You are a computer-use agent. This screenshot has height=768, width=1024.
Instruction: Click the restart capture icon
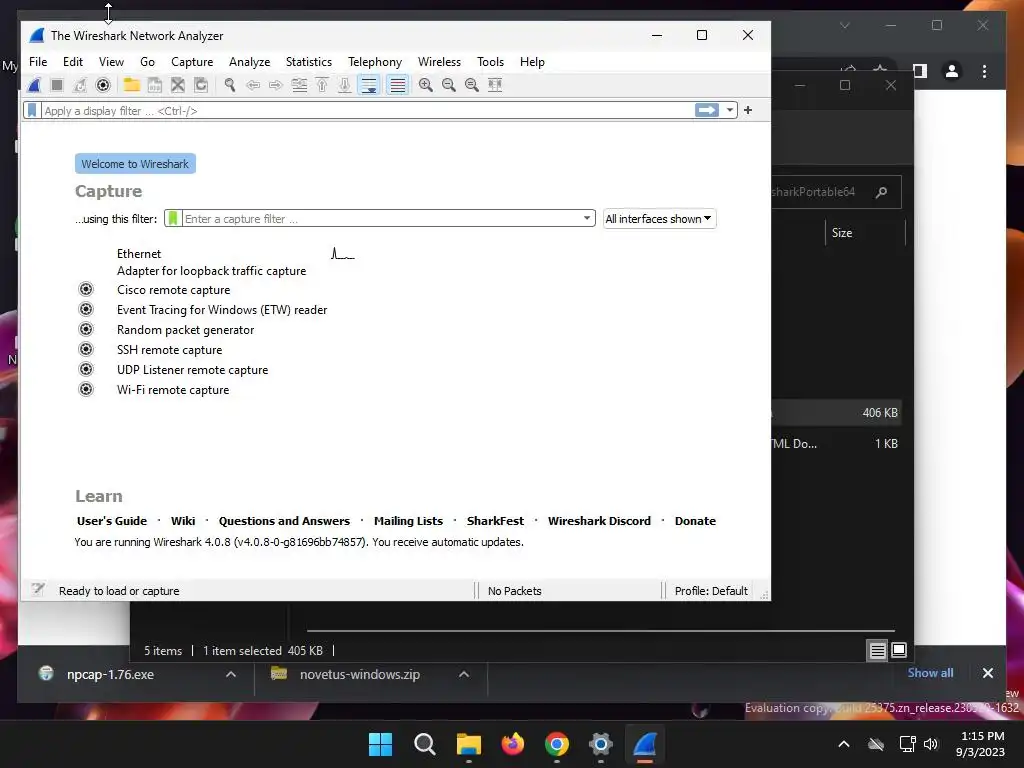pyautogui.click(x=80, y=85)
